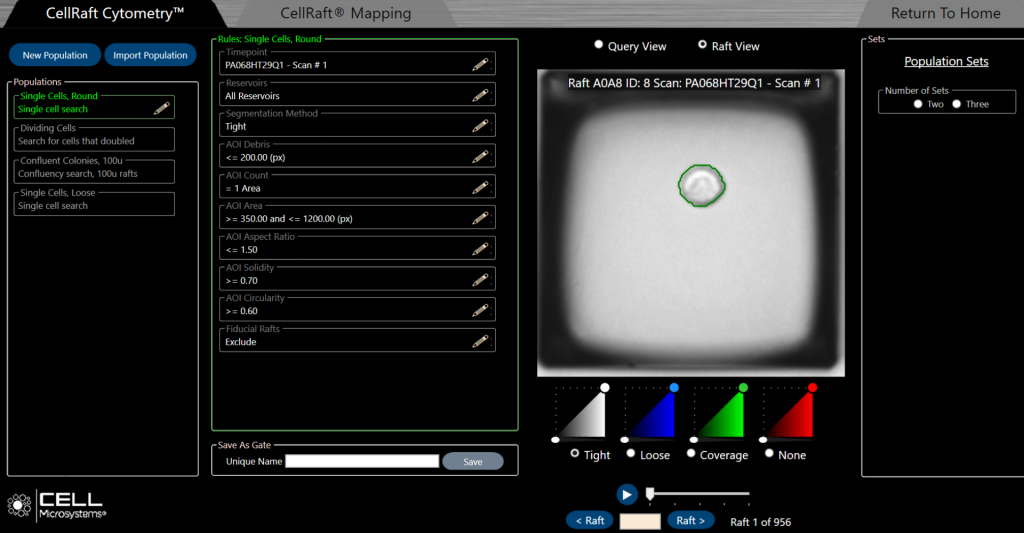Image resolution: width=1024 pixels, height=533 pixels.
Task: Click the segmented cell in raft image
Action: coord(701,186)
